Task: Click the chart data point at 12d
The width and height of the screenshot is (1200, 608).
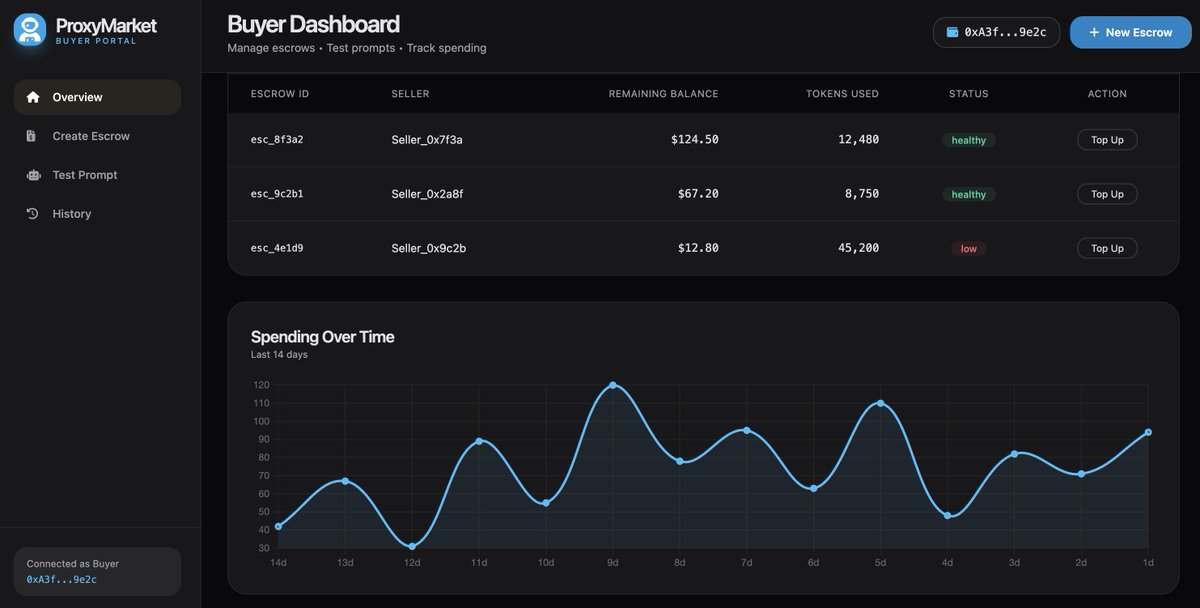Action: tap(412, 546)
